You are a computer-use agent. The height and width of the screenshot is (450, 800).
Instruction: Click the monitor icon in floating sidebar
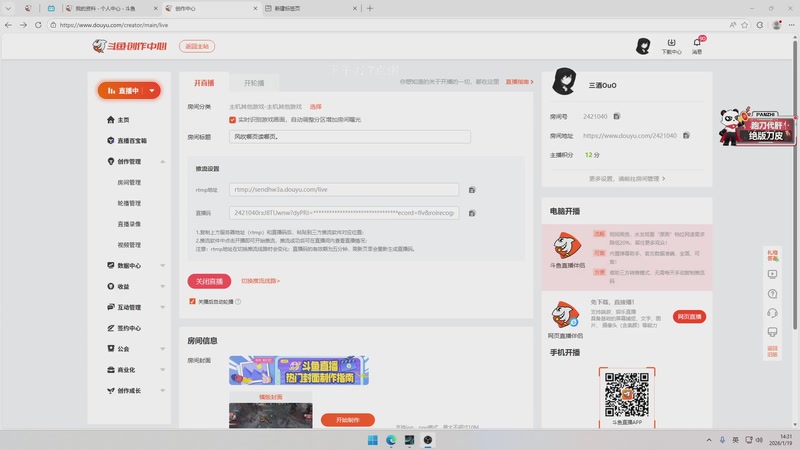tap(772, 332)
